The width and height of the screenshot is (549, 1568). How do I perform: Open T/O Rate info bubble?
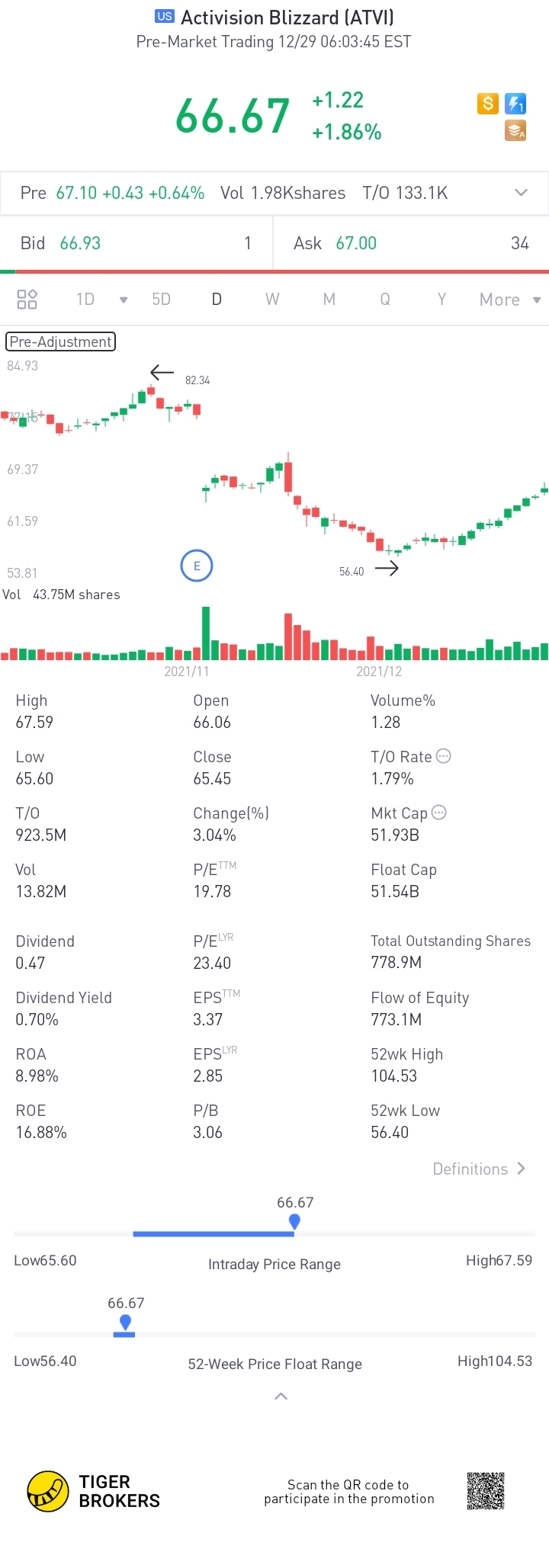[444, 756]
